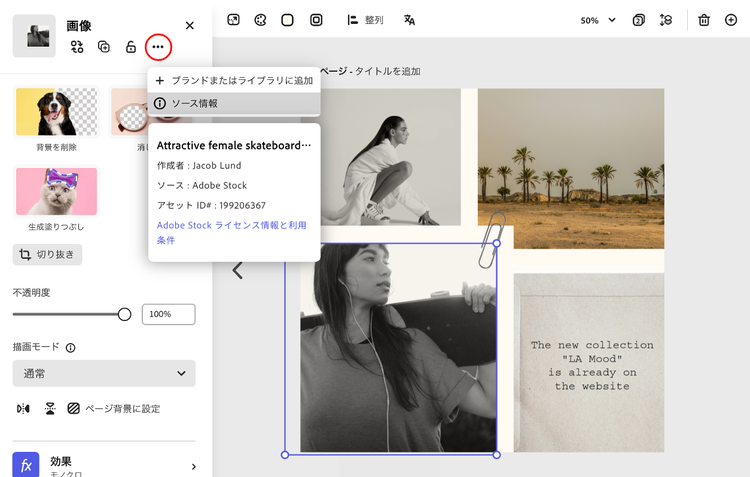Flip the image vertically
The image size is (750, 477).
click(49, 408)
